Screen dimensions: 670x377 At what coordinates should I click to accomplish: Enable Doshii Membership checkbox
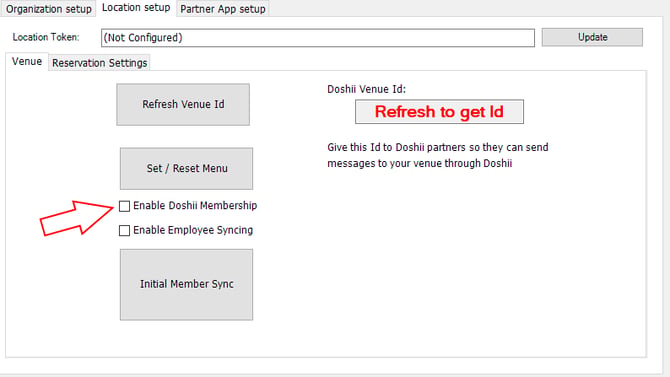[x=124, y=206]
